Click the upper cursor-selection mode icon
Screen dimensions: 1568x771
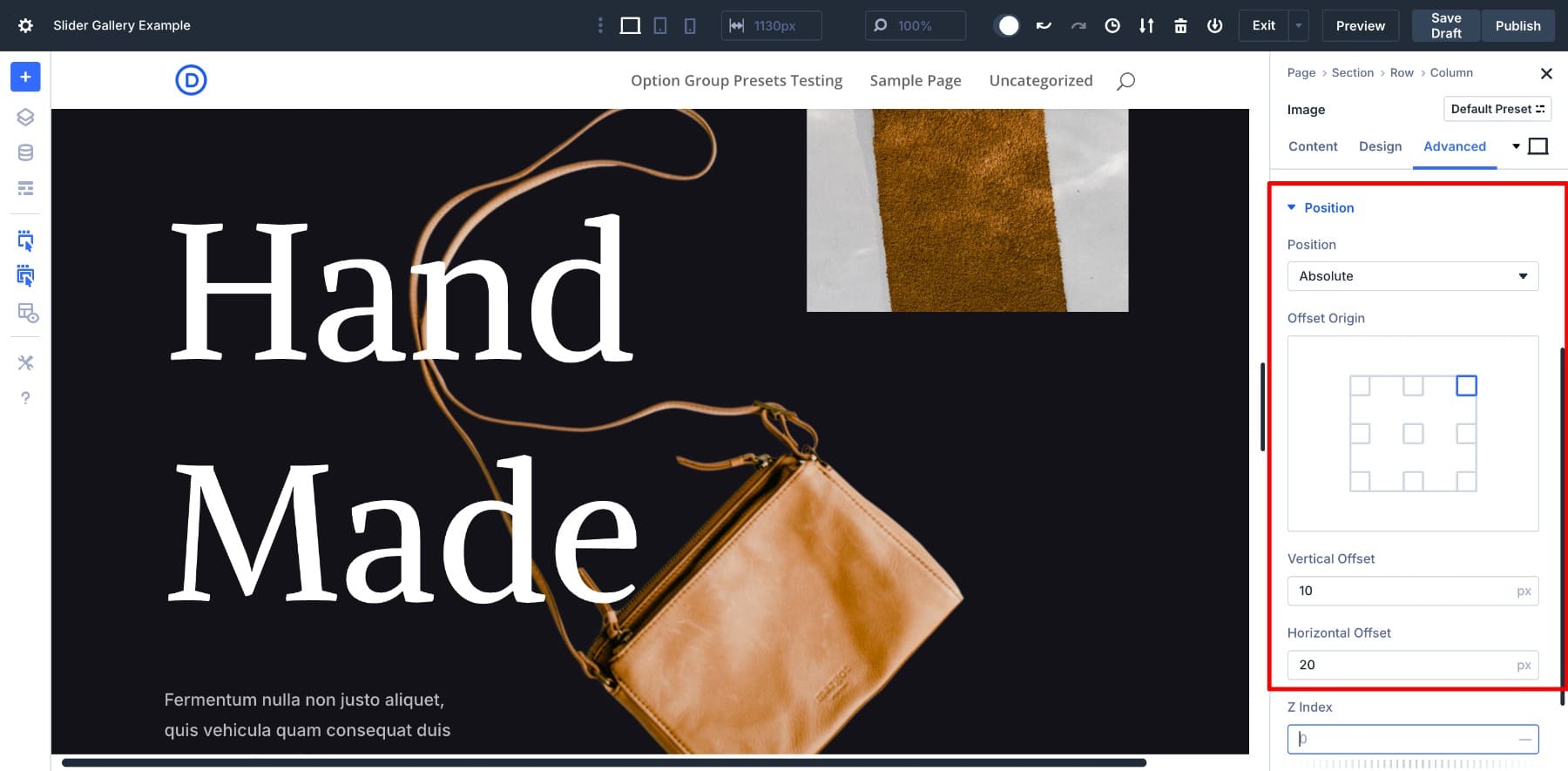25,240
